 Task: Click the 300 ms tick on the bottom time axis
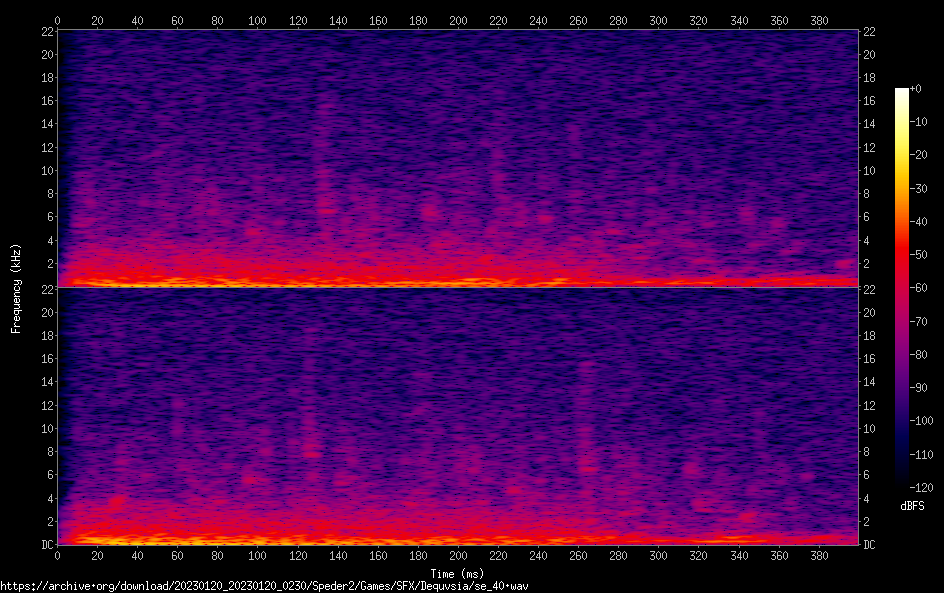(x=658, y=555)
